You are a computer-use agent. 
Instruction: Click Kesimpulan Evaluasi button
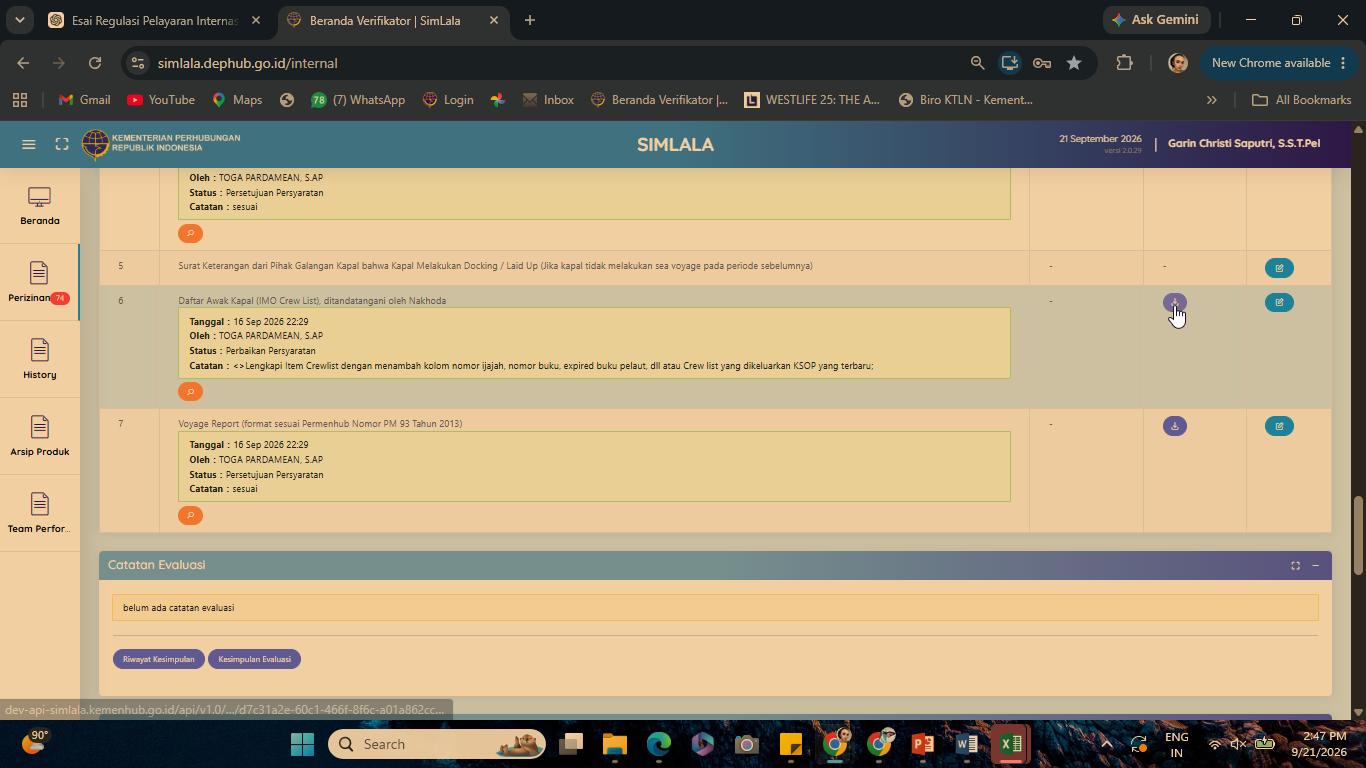[255, 659]
